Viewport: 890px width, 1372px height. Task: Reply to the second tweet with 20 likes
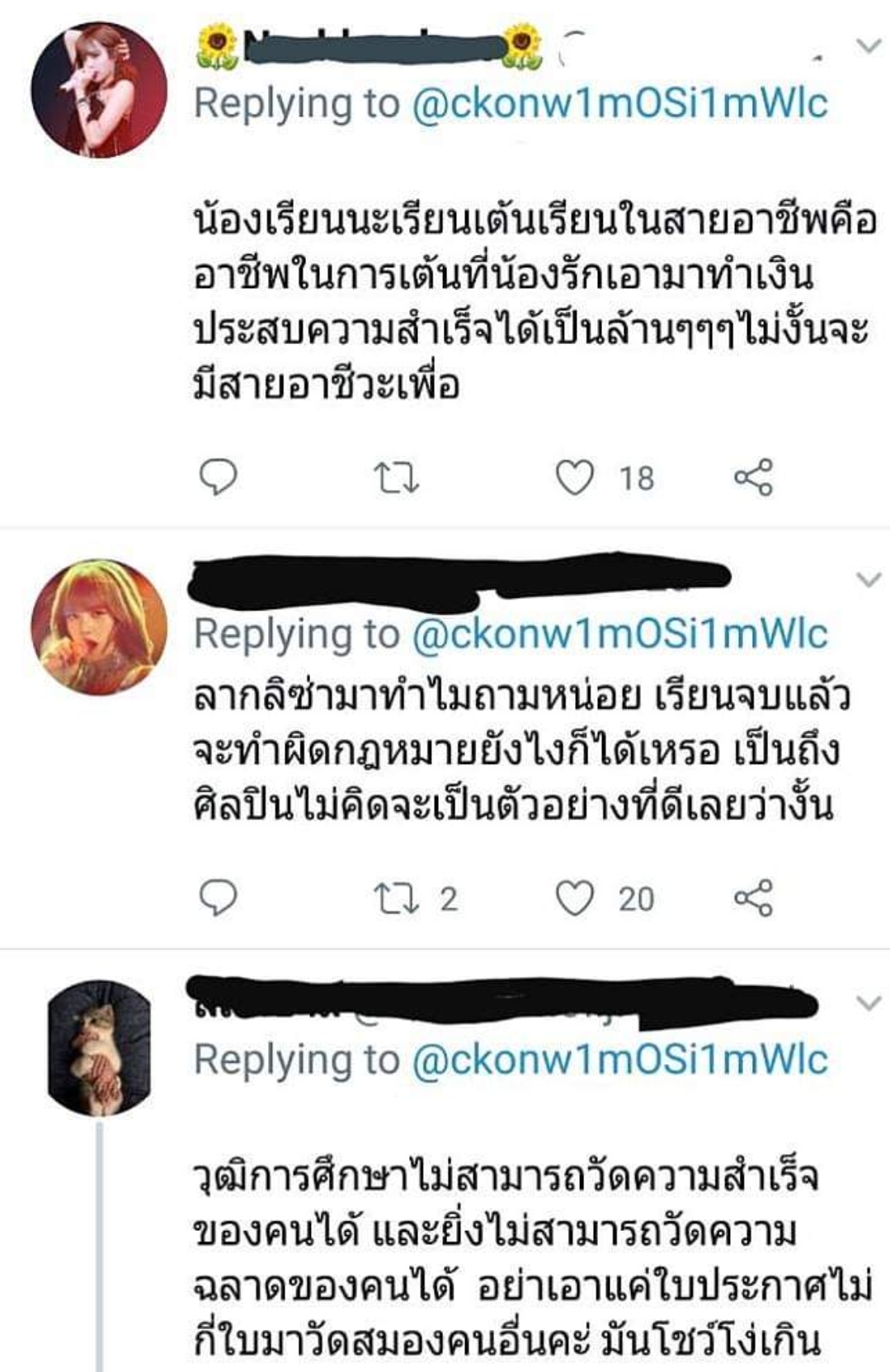[x=219, y=898]
